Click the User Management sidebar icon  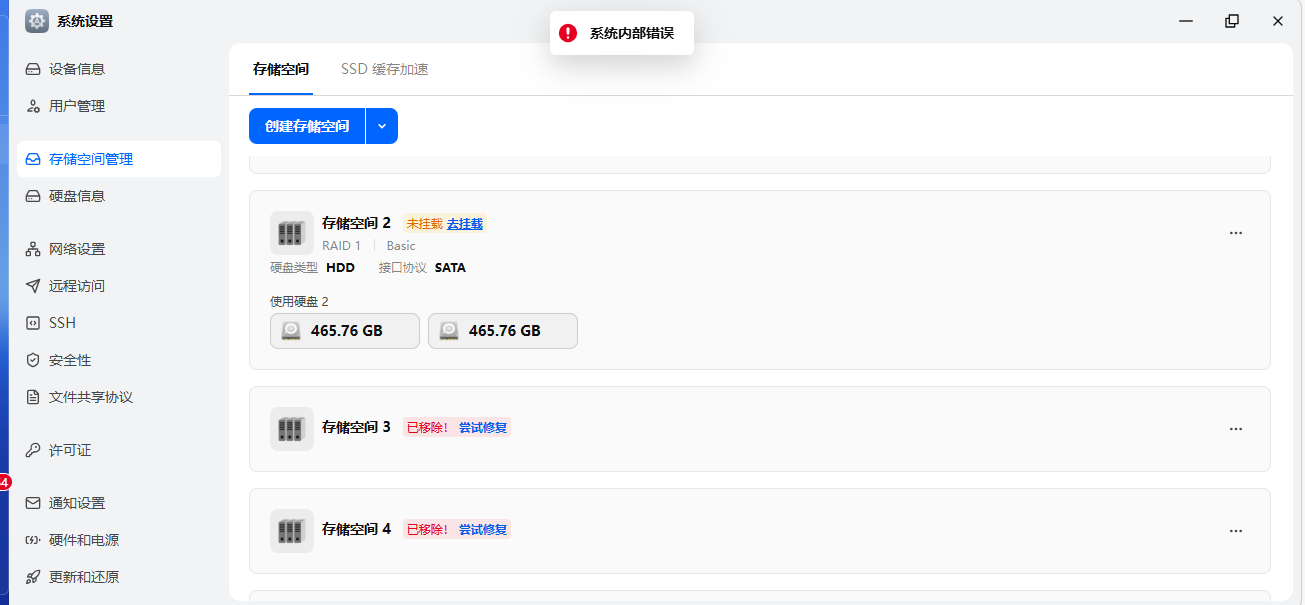pyautogui.click(x=33, y=106)
